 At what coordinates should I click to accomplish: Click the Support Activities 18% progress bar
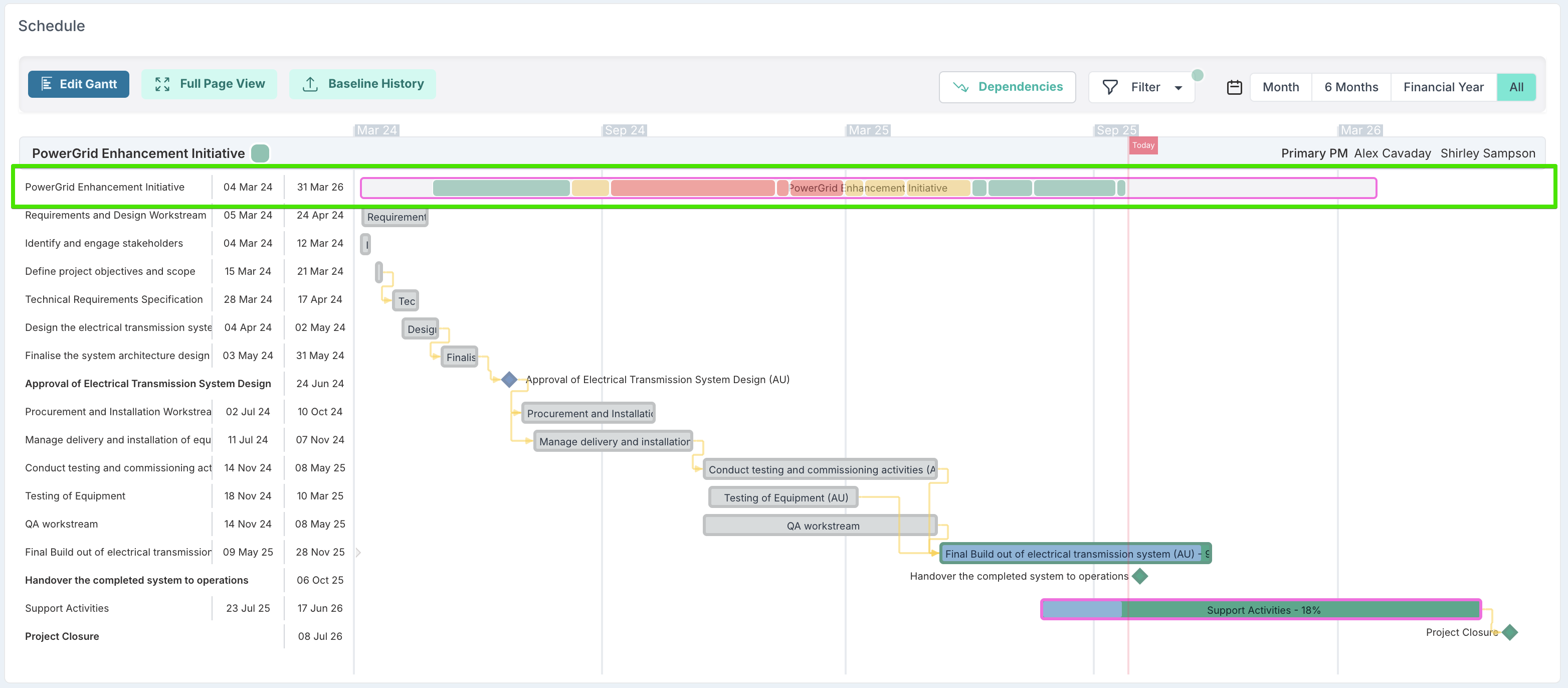[x=1262, y=610]
